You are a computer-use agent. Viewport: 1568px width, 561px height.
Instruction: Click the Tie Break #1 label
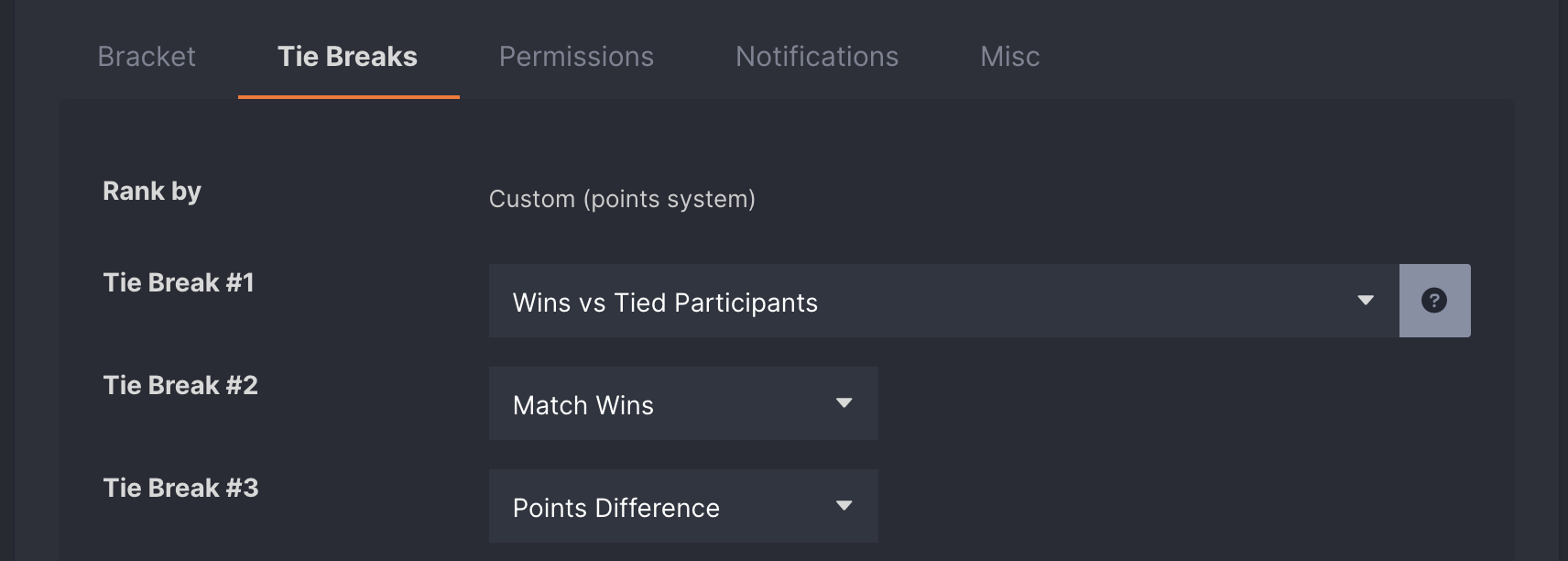(x=179, y=282)
